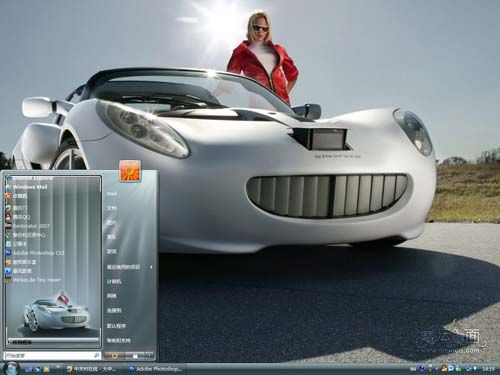
Task: Launch Tencent QQ with penguin icon
Action: pyautogui.click(x=18, y=217)
